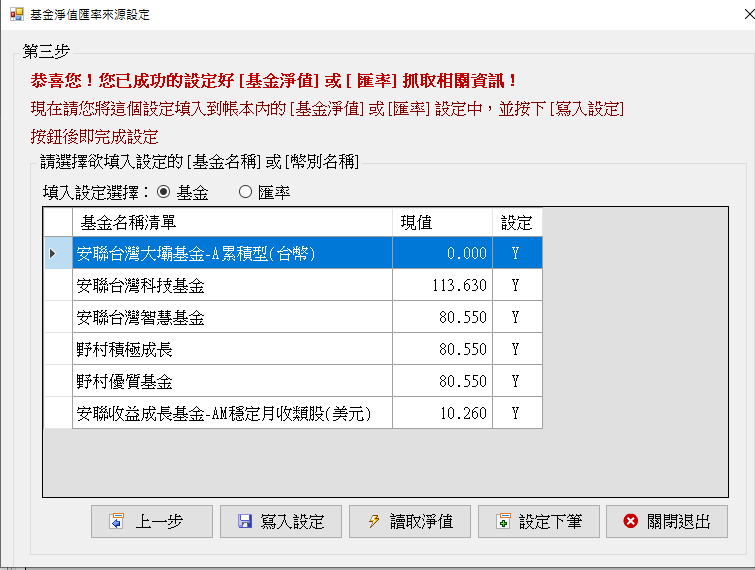This screenshot has width=755, height=570.
Task: Click row header of 野村積極成長
Action: point(58,349)
